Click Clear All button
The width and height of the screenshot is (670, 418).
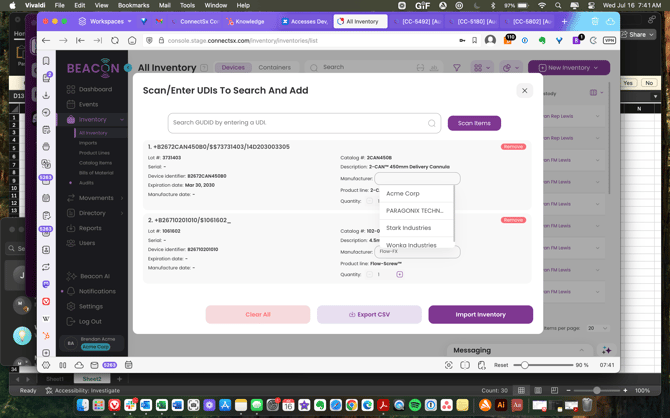(258, 315)
